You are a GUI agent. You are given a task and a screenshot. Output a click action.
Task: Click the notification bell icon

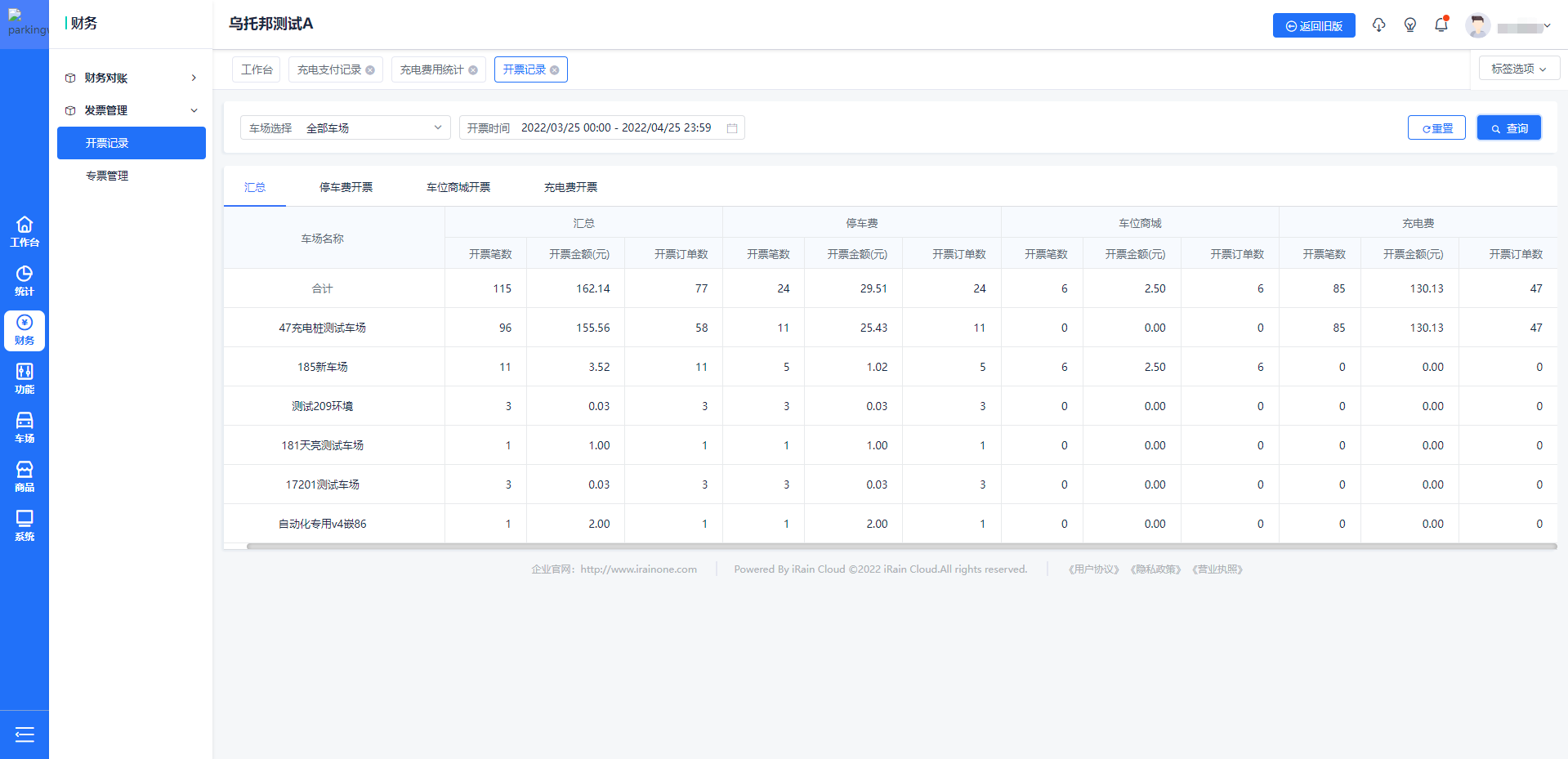pos(1441,25)
